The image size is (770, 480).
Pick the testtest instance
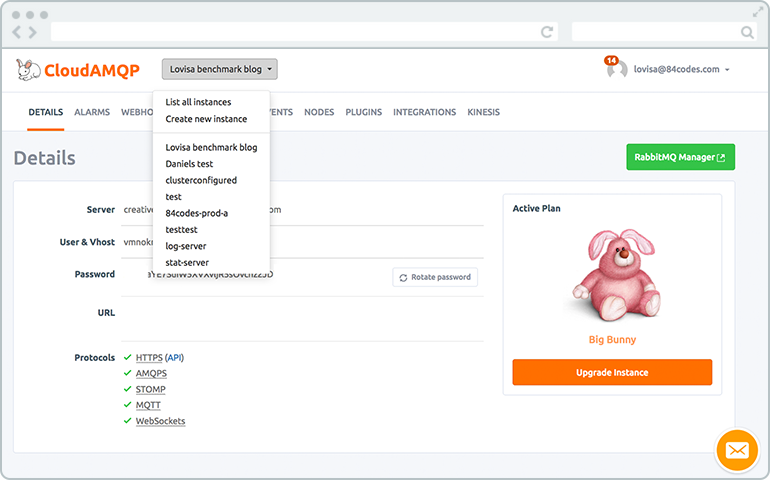click(x=181, y=229)
